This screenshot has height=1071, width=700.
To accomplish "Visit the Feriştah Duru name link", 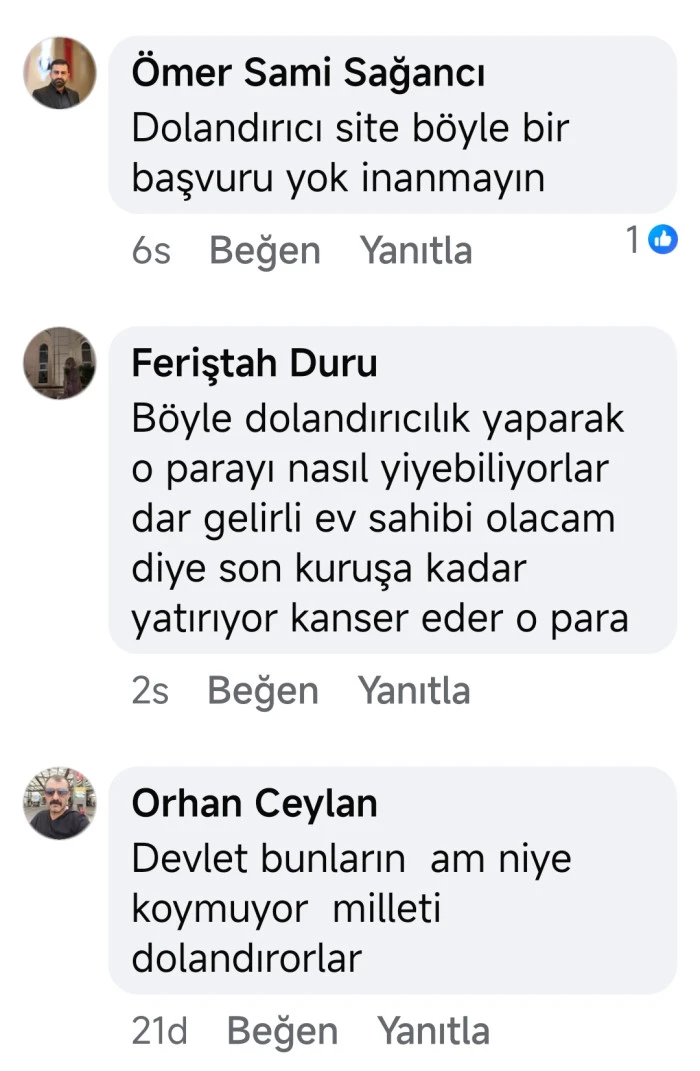I will (254, 363).
